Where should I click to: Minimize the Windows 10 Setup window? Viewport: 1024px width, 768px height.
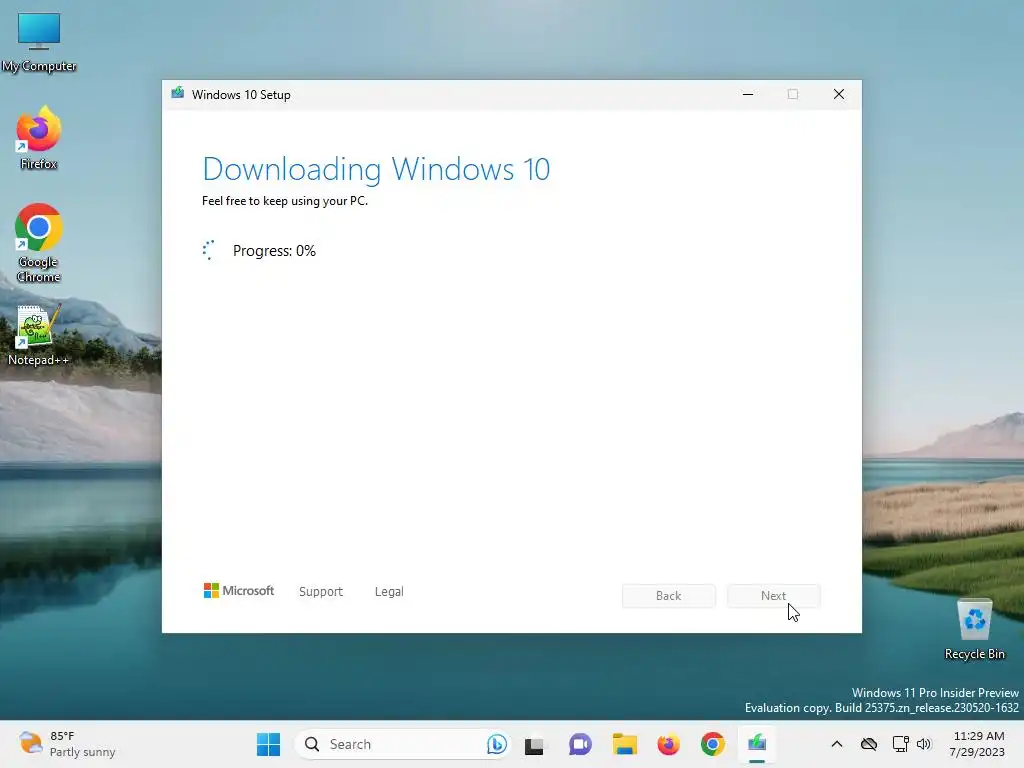coord(748,94)
